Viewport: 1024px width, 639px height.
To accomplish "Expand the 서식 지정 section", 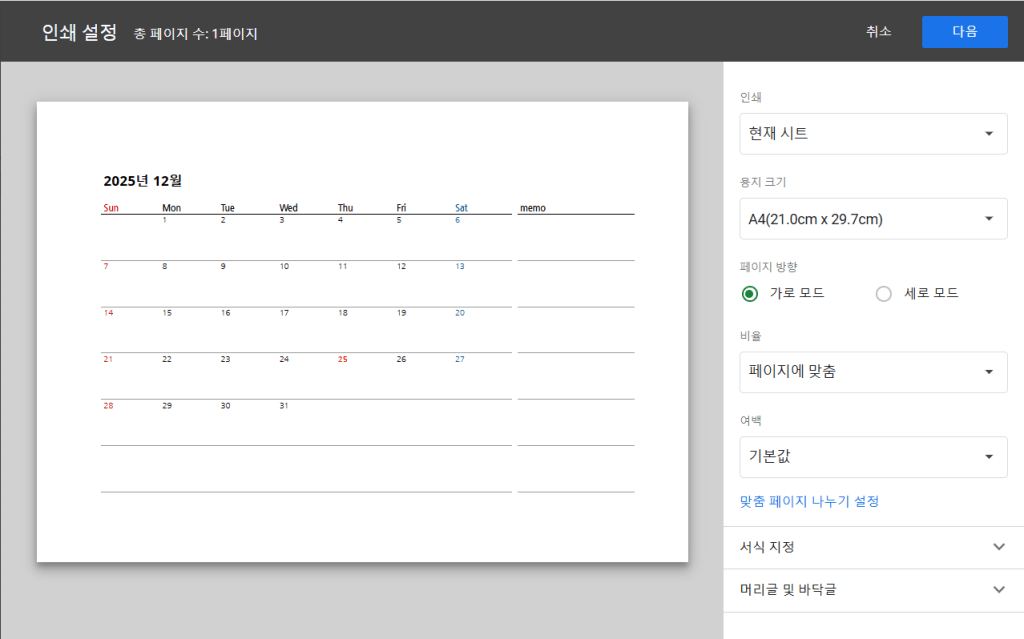I will pyautogui.click(x=765, y=547).
